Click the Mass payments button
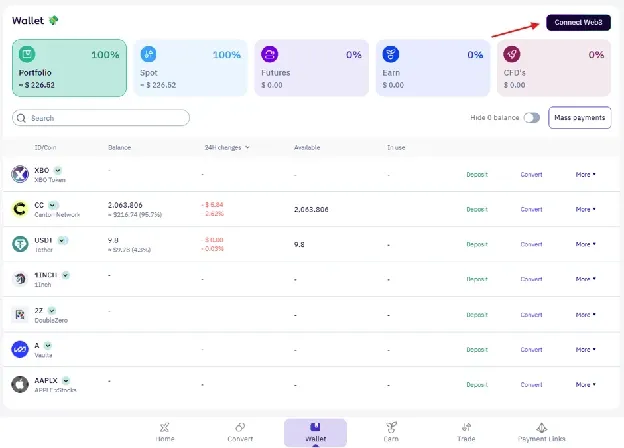Viewport: 624px width, 448px height. click(x=579, y=117)
